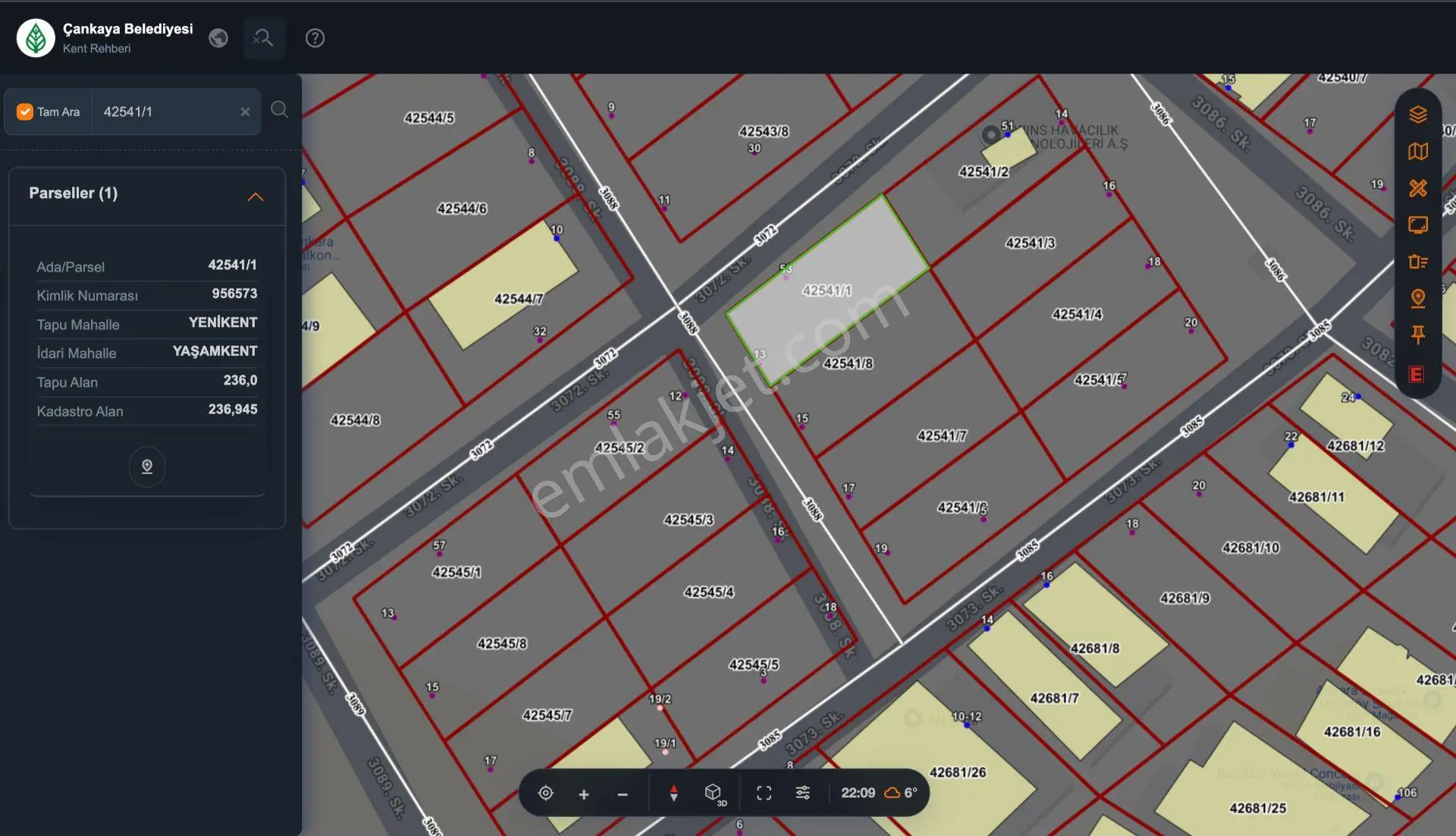Toggle the Tam Ara checkbox
Viewport: 1456px width, 836px height.
[25, 112]
